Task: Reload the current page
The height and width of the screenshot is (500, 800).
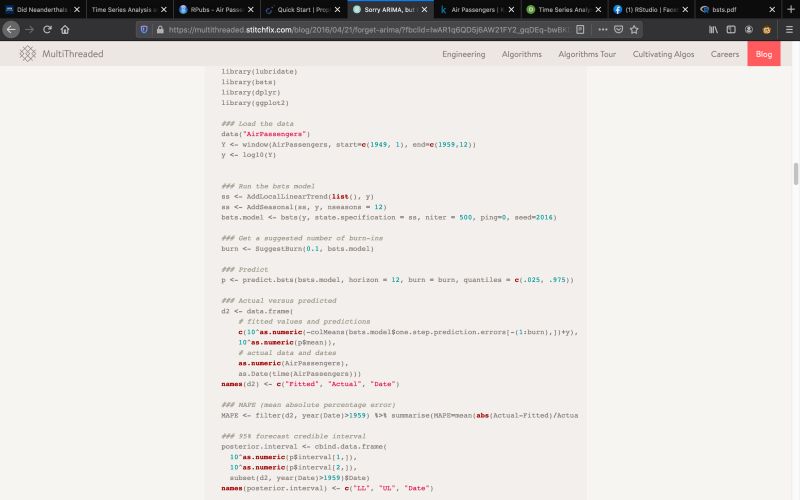Action: [47, 30]
